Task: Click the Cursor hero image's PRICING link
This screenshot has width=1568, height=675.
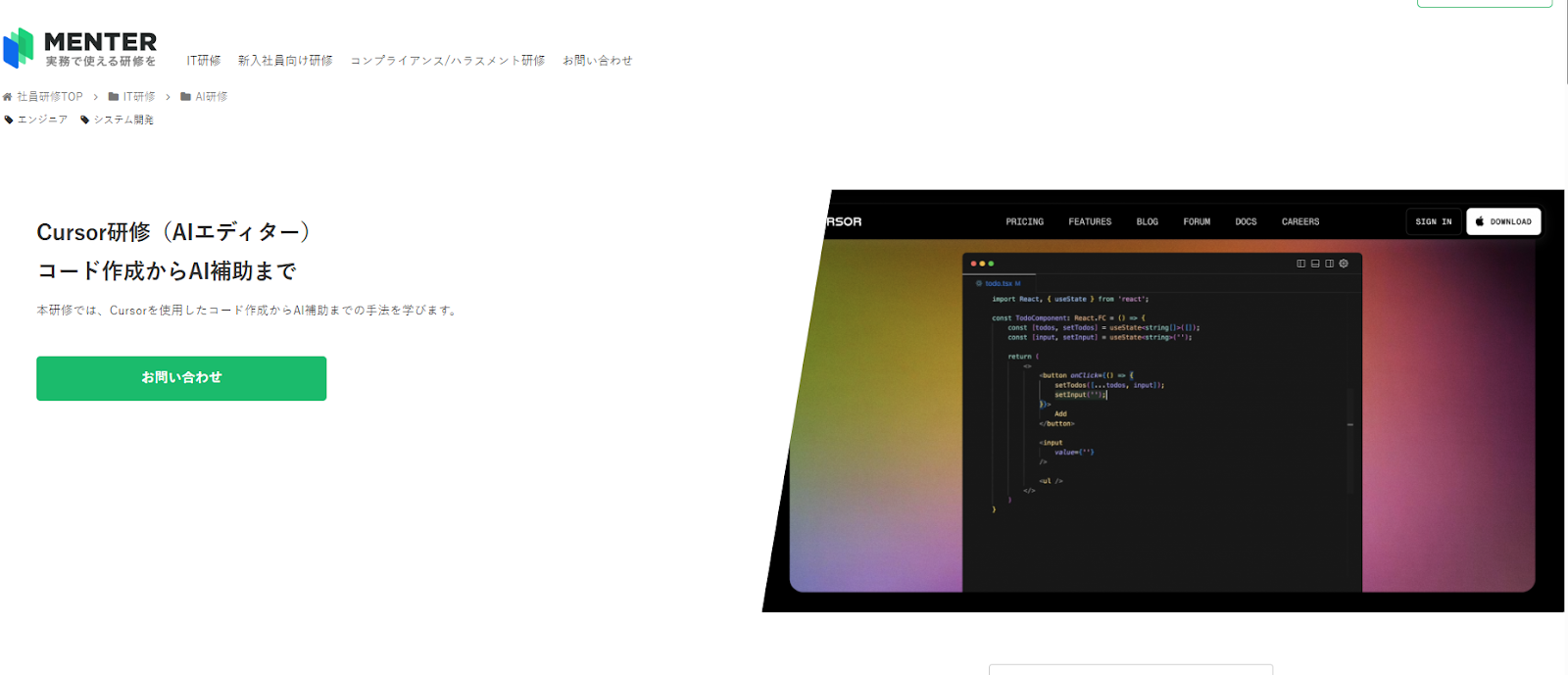Action: pos(1024,221)
